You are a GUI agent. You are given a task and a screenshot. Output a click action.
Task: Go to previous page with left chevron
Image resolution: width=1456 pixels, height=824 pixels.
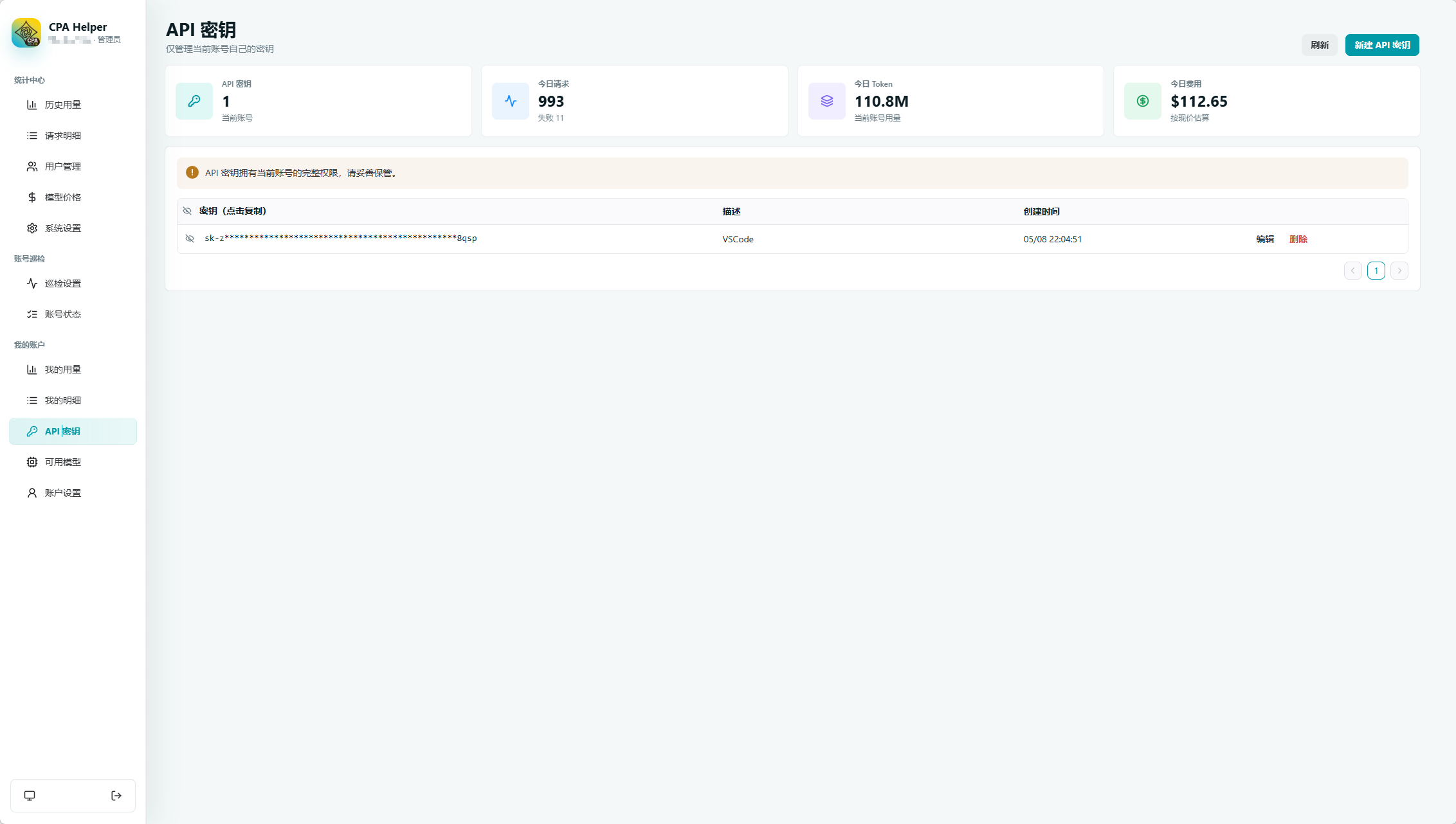tap(1353, 271)
